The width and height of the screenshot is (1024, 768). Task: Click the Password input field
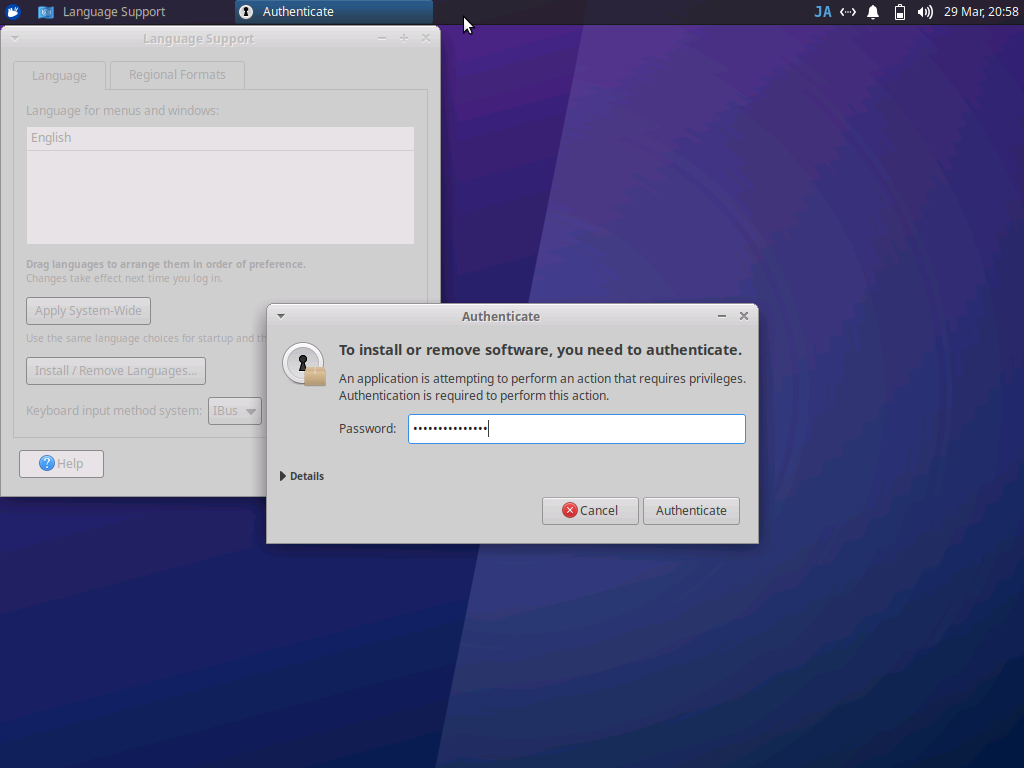click(x=577, y=429)
